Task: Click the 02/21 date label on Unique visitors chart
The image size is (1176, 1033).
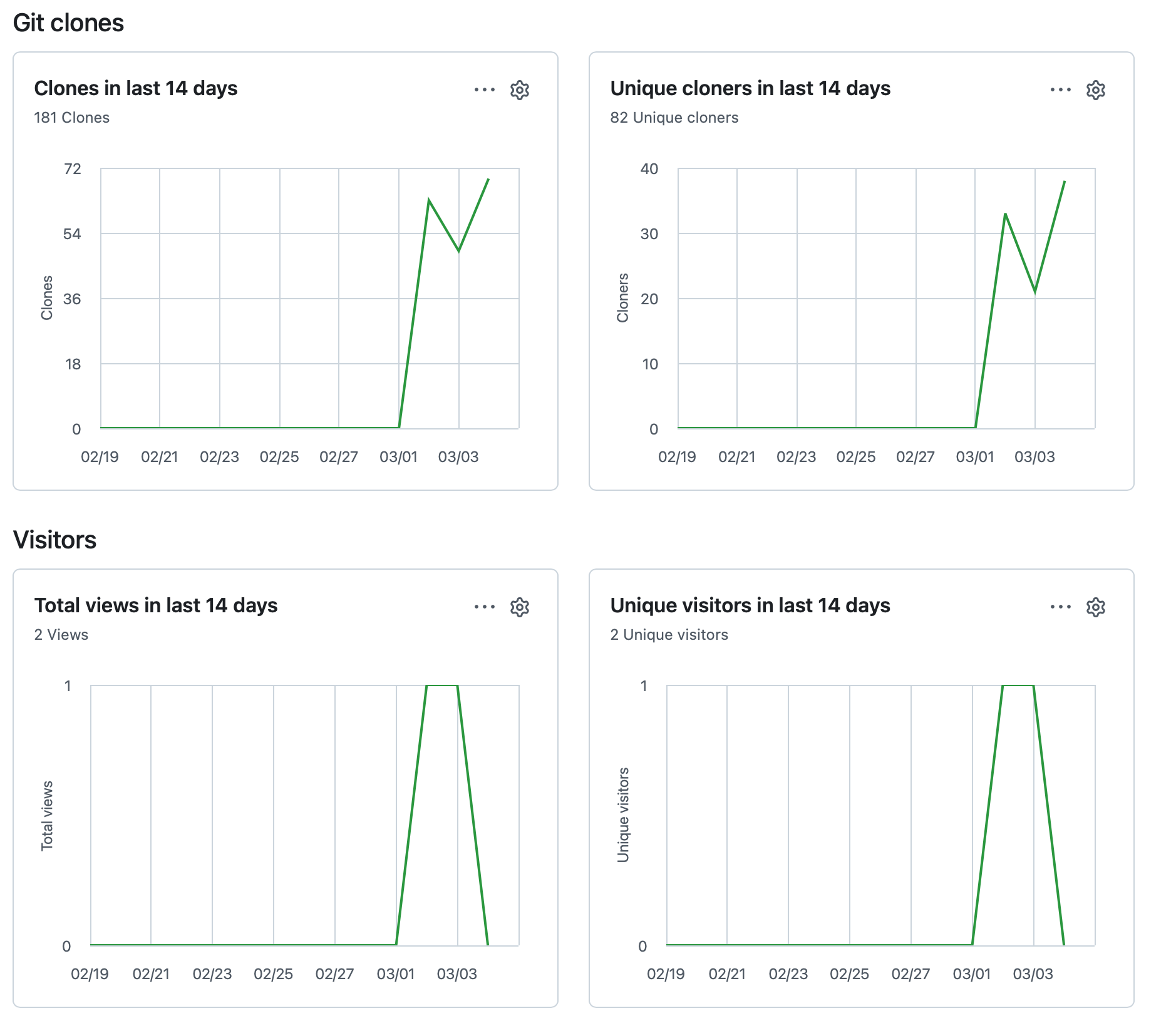Action: tap(727, 974)
